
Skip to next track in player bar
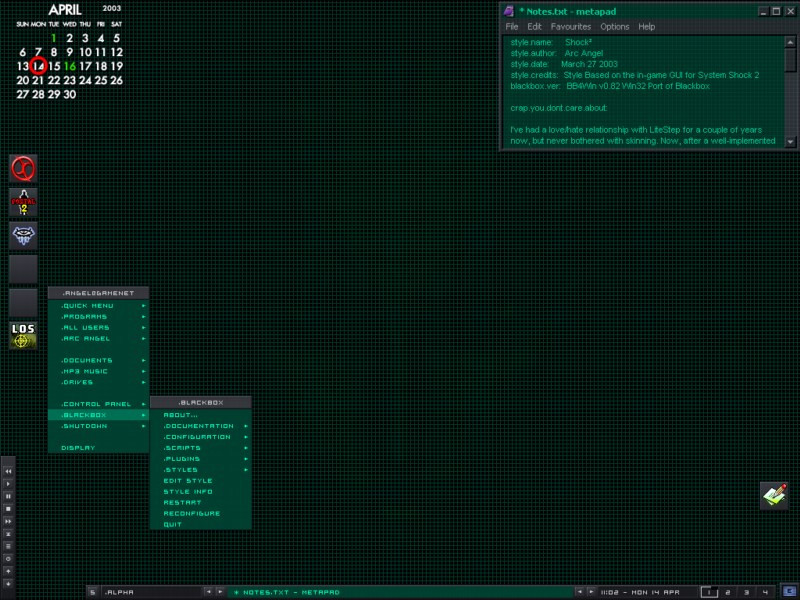coord(8,521)
